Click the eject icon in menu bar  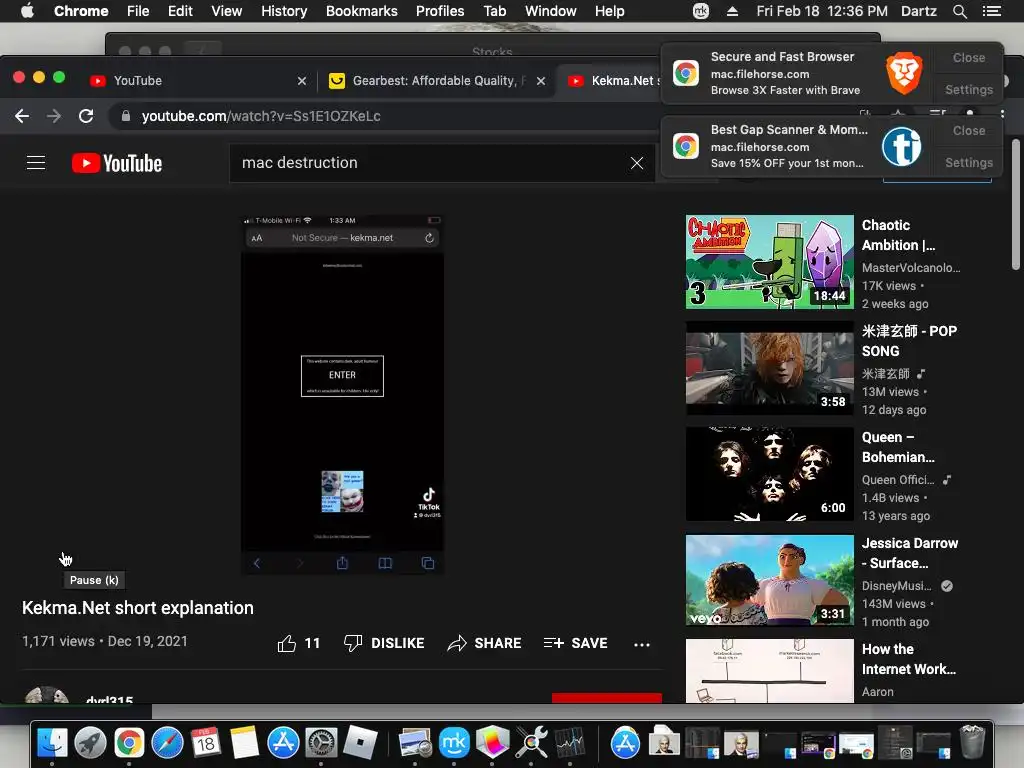tap(732, 11)
